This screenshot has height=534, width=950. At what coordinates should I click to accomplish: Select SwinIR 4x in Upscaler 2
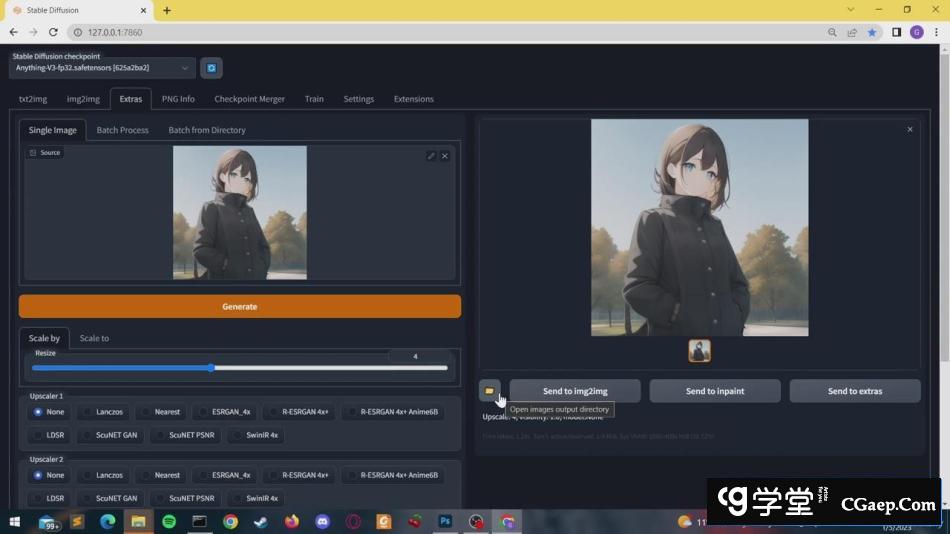(254, 498)
